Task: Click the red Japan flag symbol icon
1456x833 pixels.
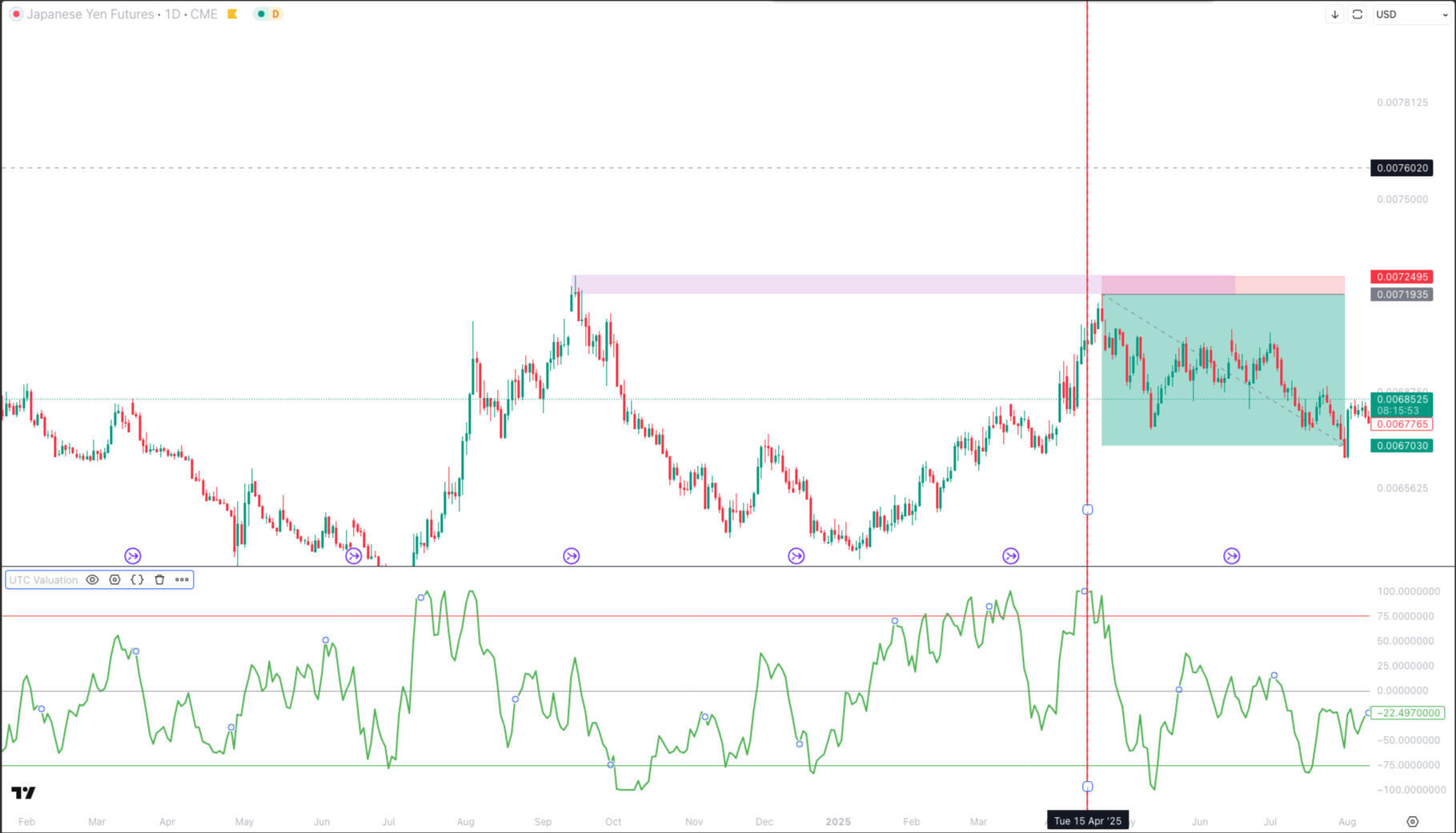Action: pos(16,14)
